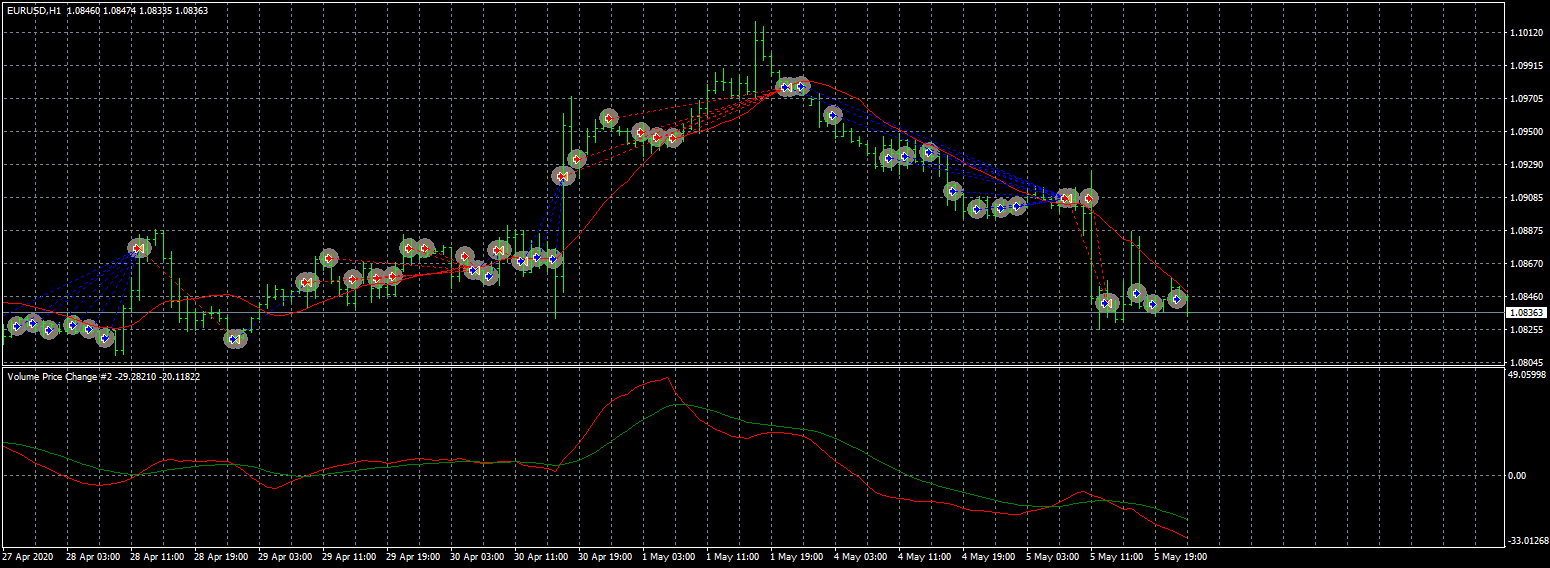Click the 5 May 03:00 time label
Viewport: 1550px width, 568px height.
click(x=1053, y=555)
